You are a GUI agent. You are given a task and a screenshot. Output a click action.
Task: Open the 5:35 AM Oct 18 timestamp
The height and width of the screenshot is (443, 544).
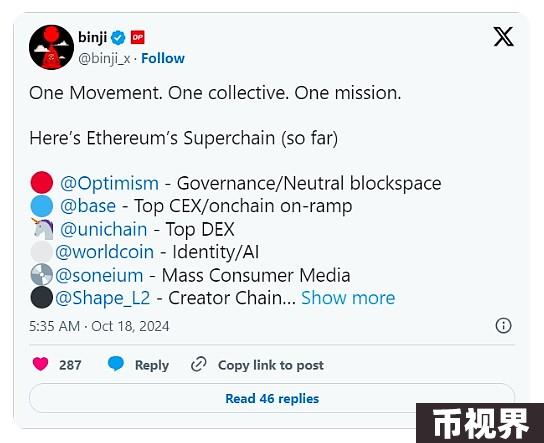[x=99, y=326]
